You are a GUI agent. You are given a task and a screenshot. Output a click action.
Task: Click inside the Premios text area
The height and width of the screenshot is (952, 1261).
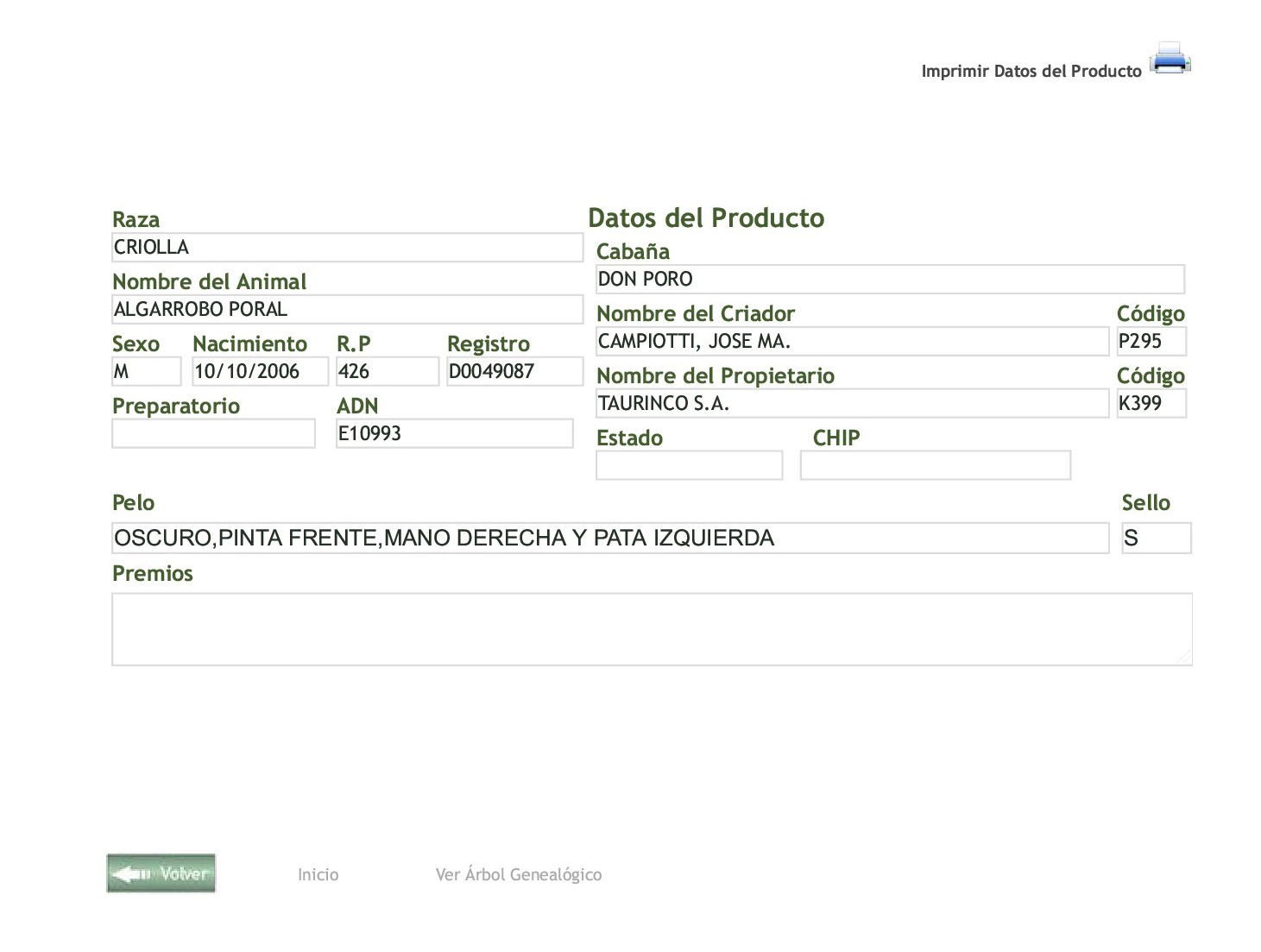(x=652, y=629)
